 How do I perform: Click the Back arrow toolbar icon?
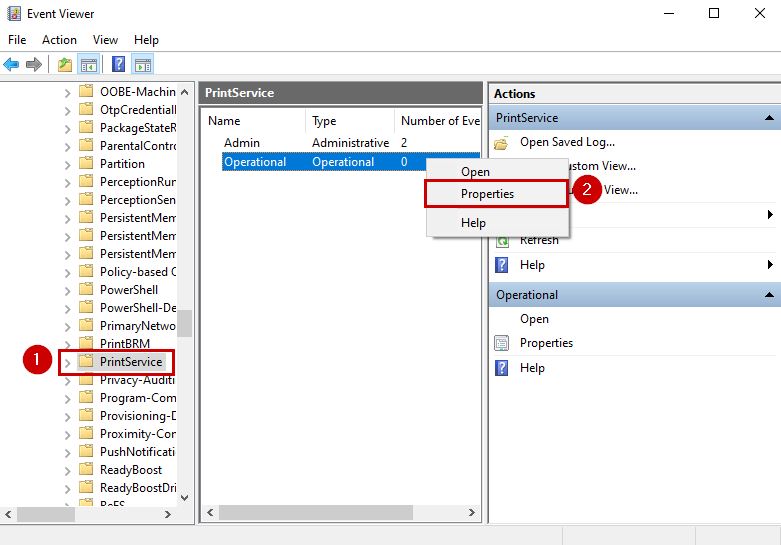click(x=11, y=64)
